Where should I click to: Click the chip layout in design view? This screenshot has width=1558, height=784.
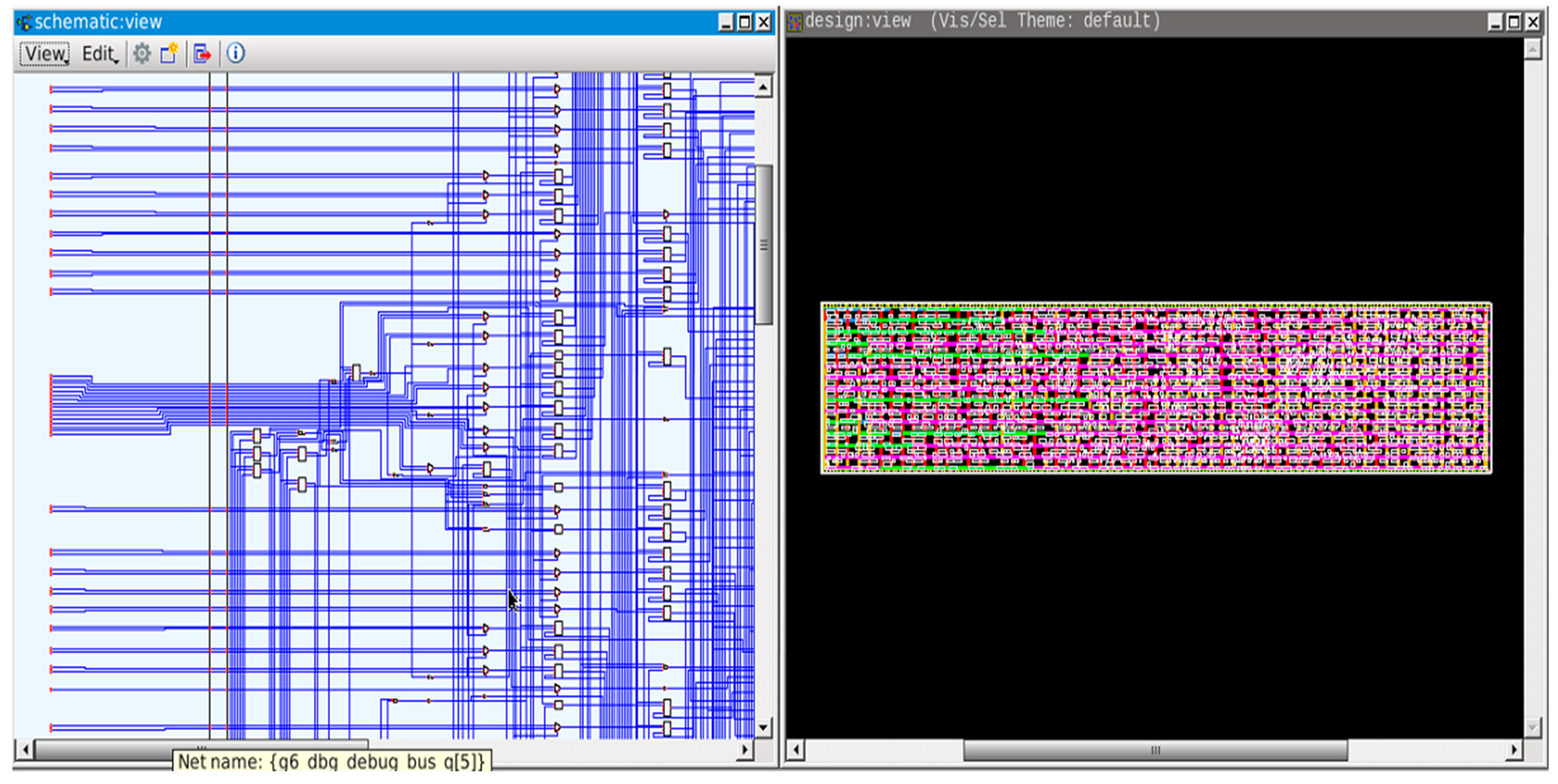[1155, 388]
